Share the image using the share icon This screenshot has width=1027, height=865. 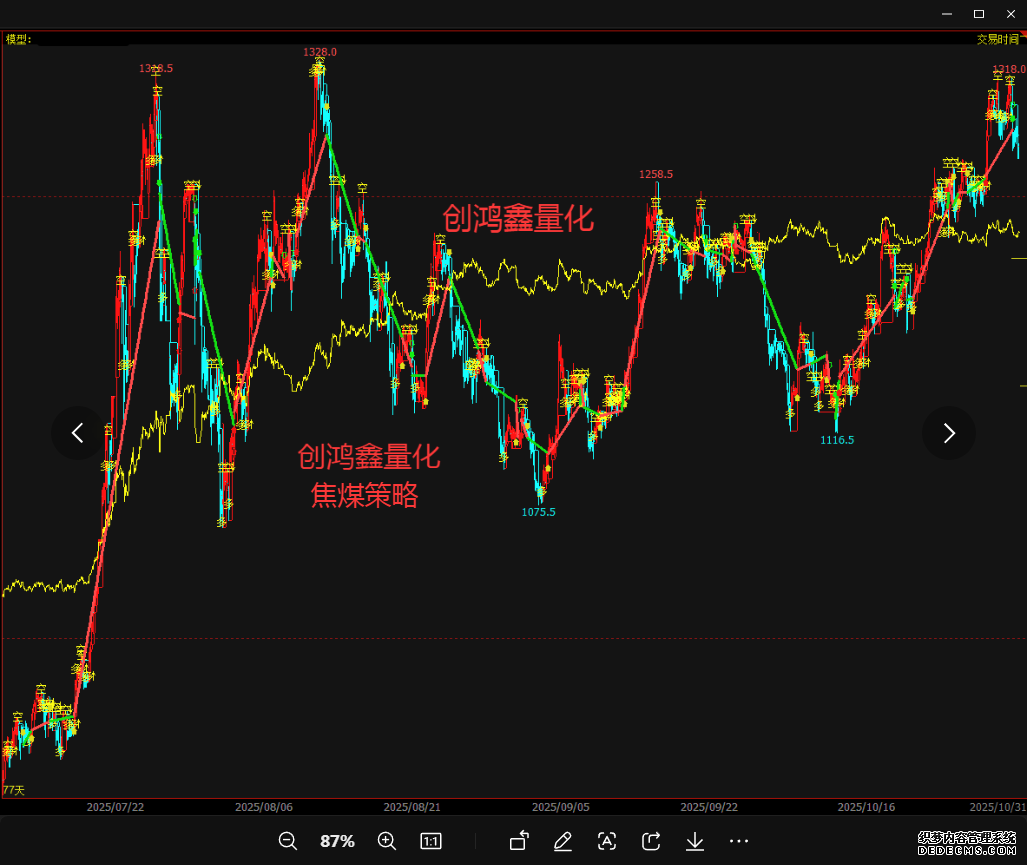651,841
